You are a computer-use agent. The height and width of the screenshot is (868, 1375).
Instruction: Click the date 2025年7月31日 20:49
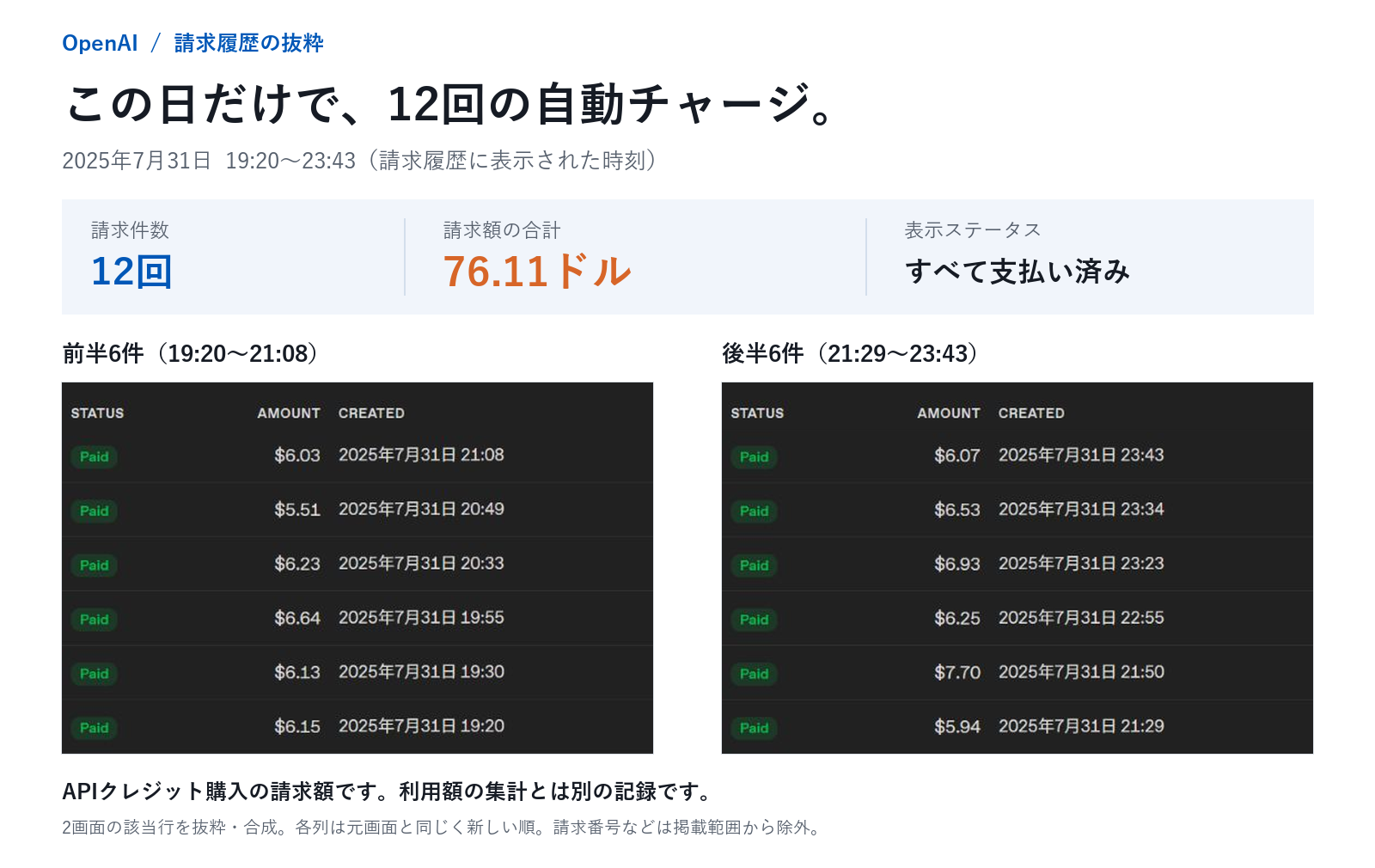[x=421, y=509]
